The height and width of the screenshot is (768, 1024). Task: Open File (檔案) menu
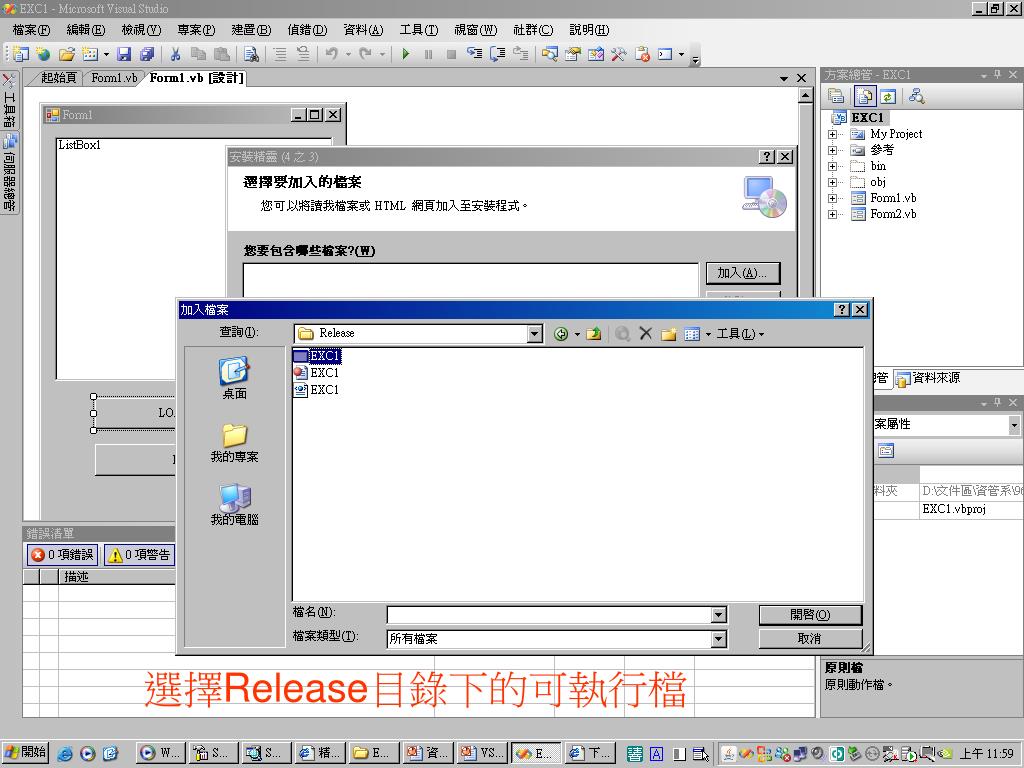(x=31, y=30)
